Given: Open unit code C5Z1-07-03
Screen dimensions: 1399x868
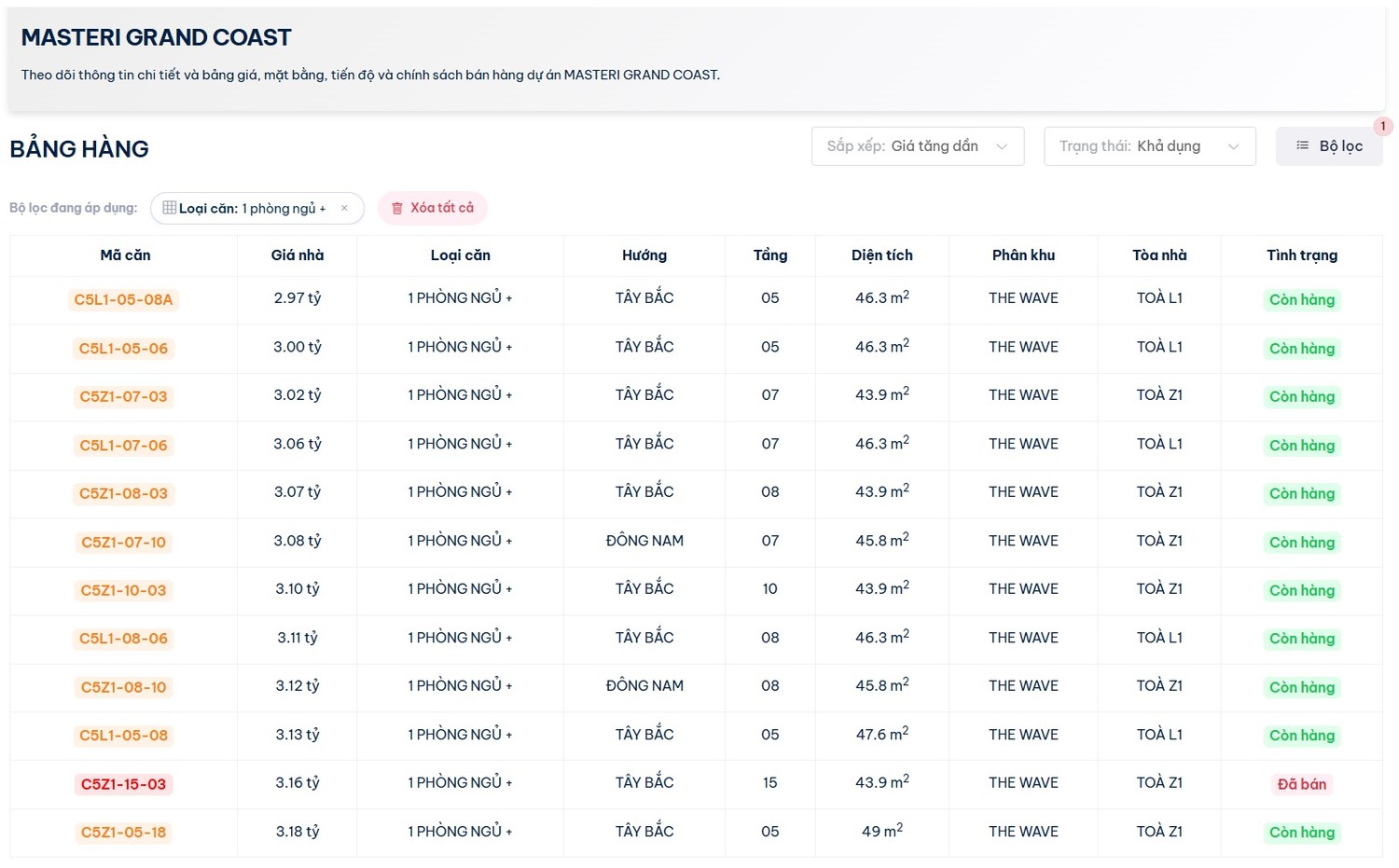Looking at the screenshot, I should (x=124, y=396).
